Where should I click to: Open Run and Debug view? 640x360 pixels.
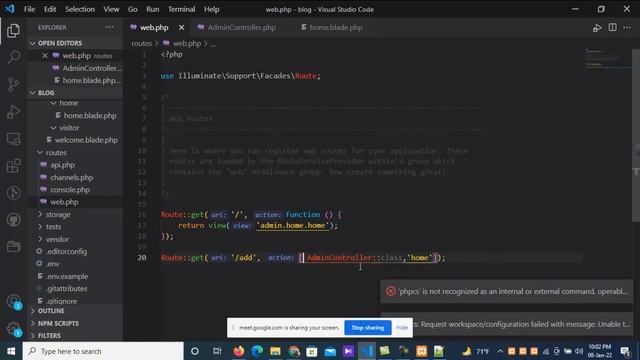[13, 111]
